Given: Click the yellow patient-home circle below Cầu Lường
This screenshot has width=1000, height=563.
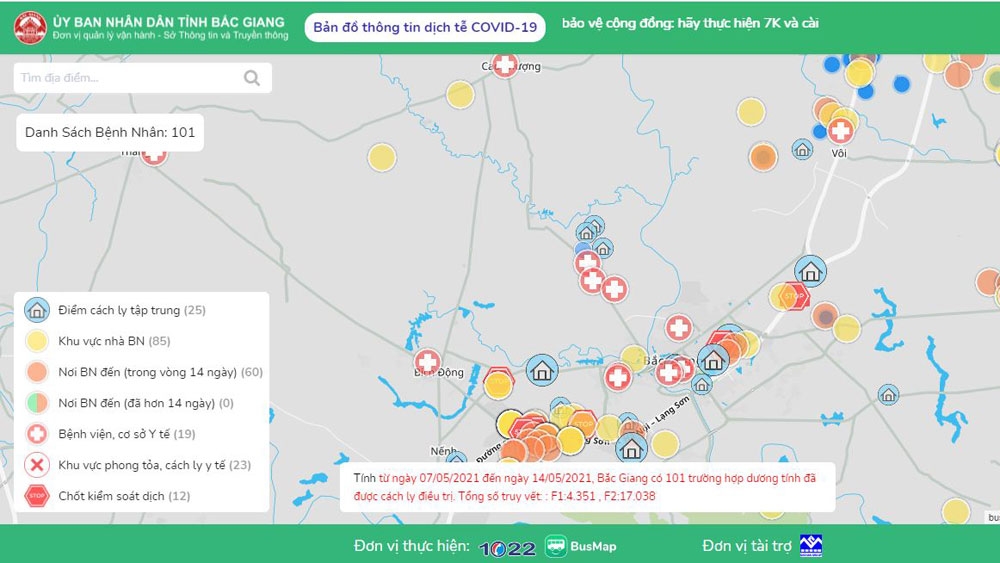Looking at the screenshot, I should [460, 95].
